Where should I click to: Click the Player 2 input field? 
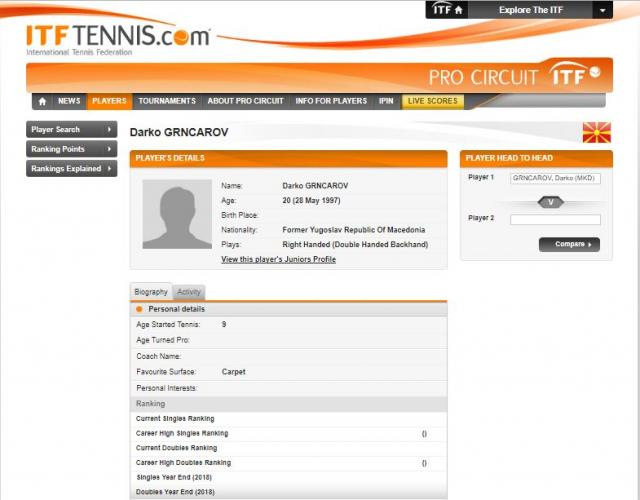555,220
